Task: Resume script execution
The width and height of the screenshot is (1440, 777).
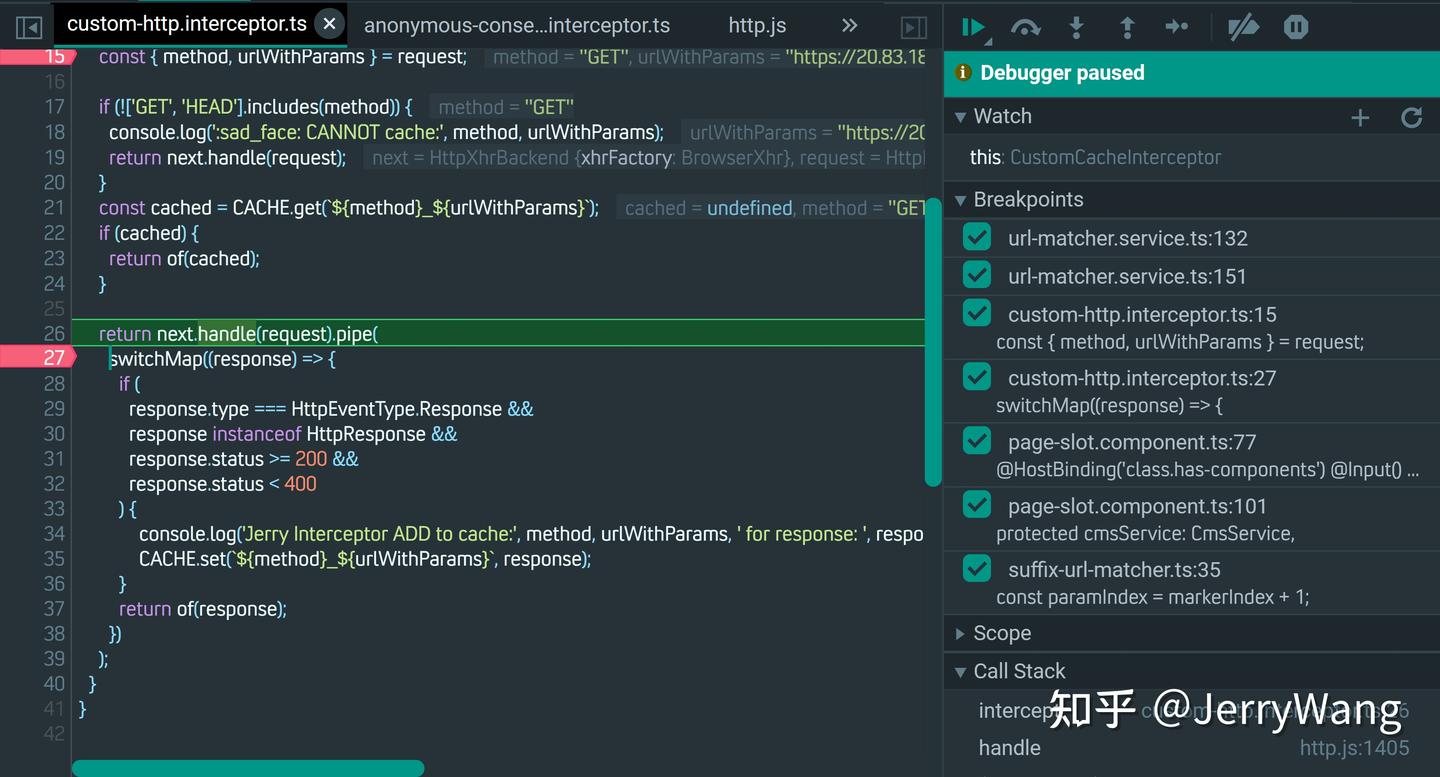Action: coord(975,28)
